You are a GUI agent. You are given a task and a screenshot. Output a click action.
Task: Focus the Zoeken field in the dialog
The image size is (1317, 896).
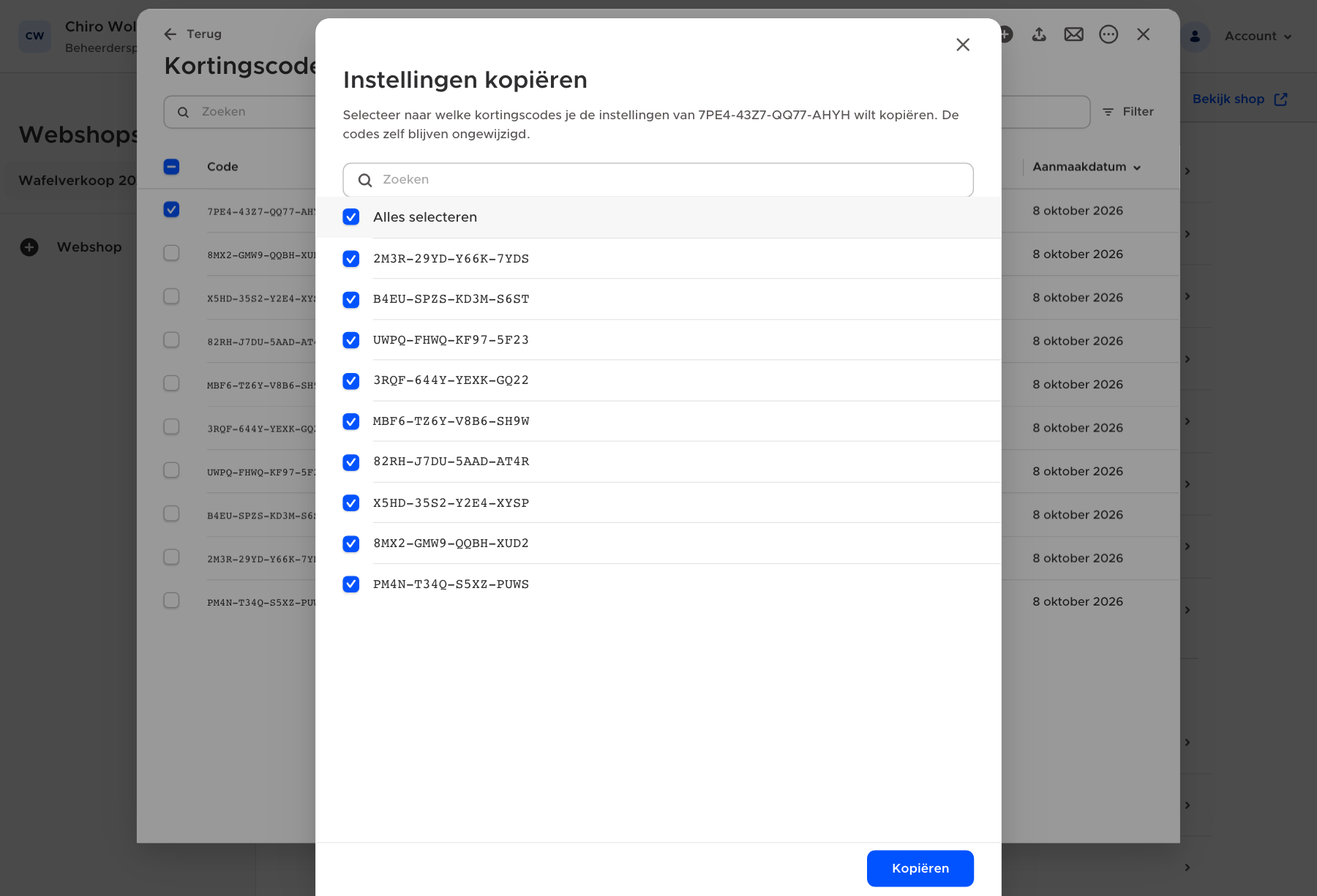pyautogui.click(x=658, y=180)
